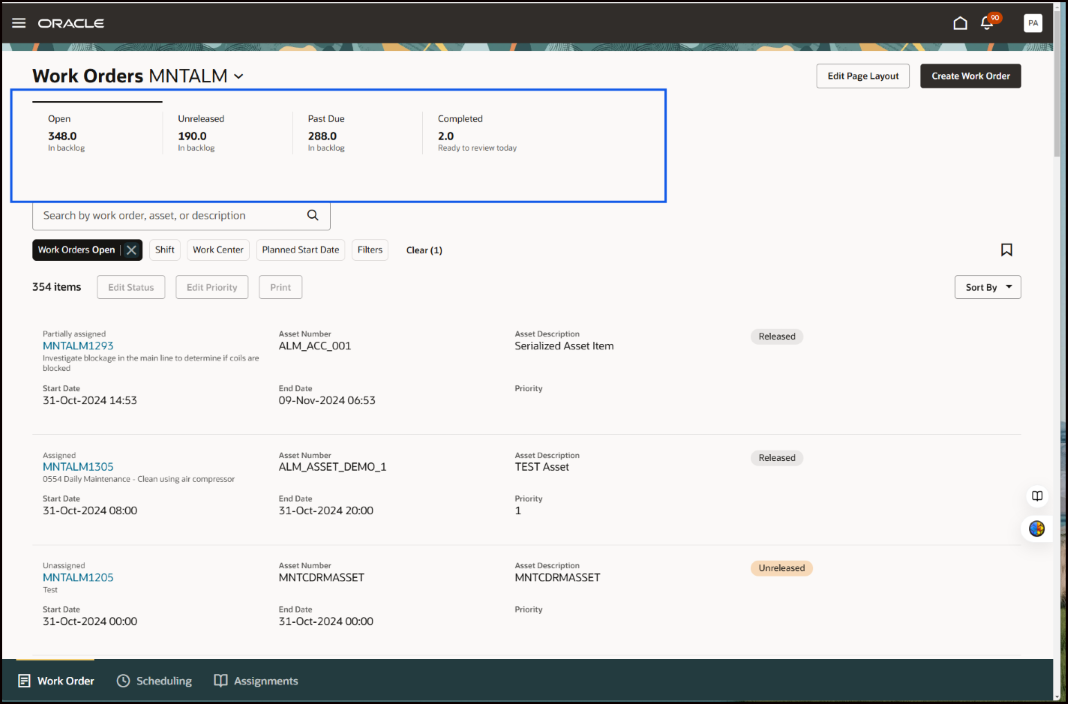
Task: Click the Partially assigned label
Action: coord(74,334)
